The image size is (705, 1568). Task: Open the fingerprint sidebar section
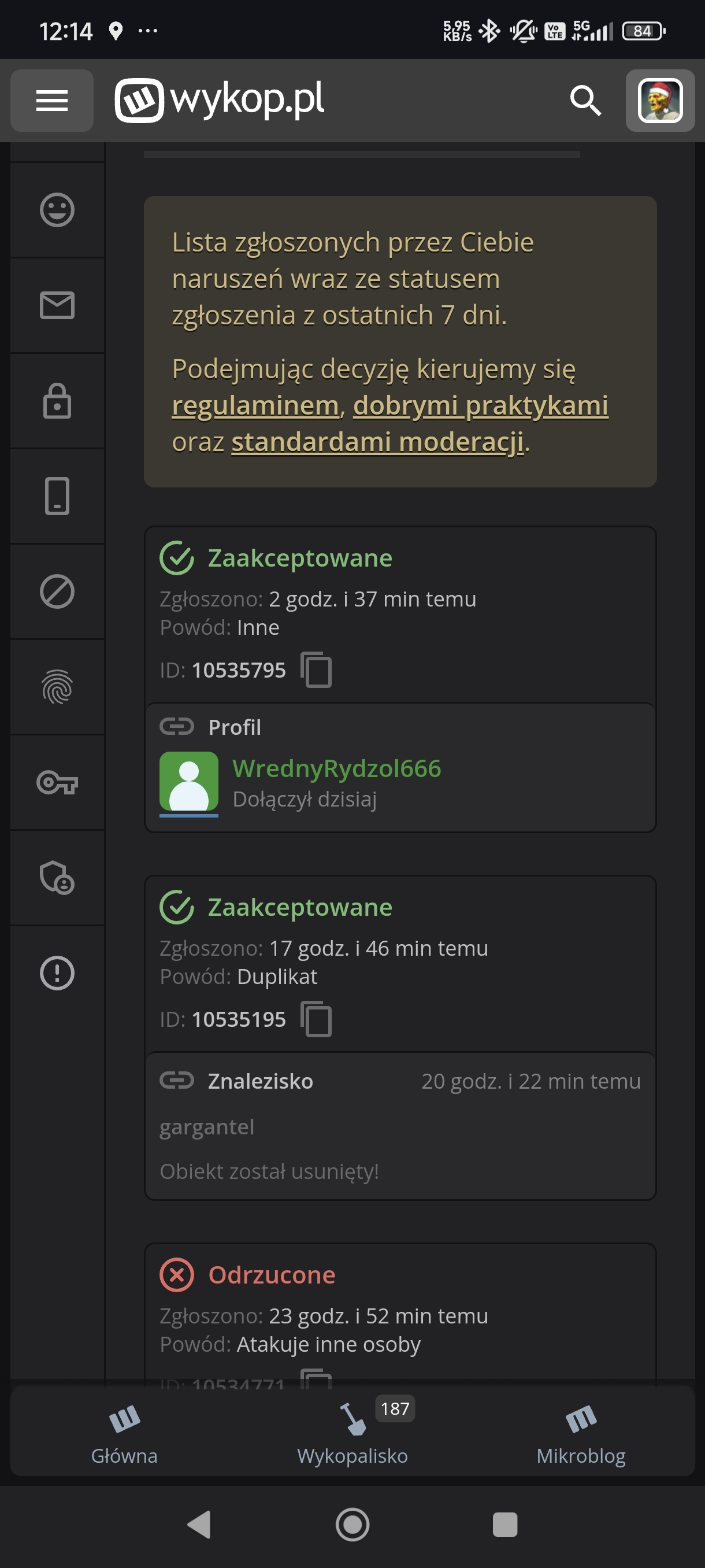[57, 687]
